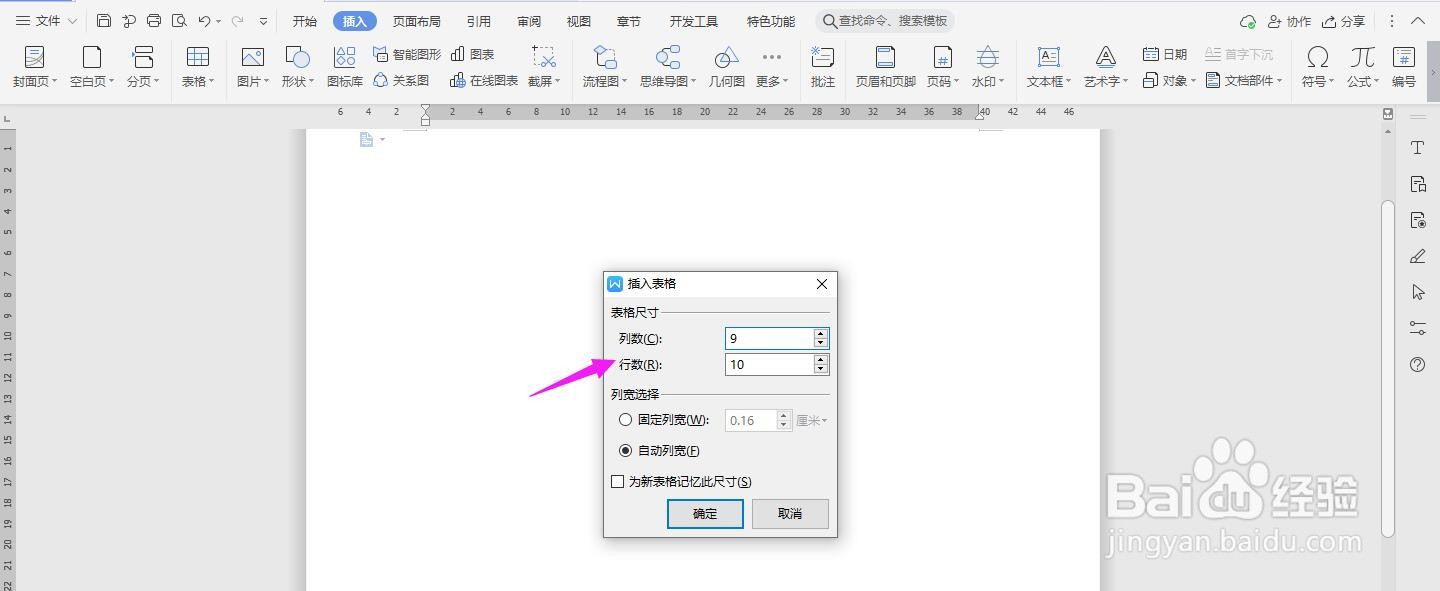Image resolution: width=1440 pixels, height=591 pixels.
Task: Click the pen icon in right sidebar
Action: 1417,256
